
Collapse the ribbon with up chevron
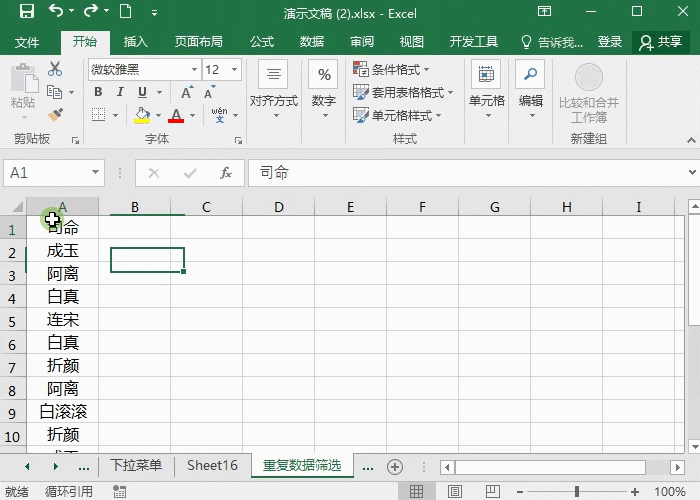pyautogui.click(x=691, y=140)
